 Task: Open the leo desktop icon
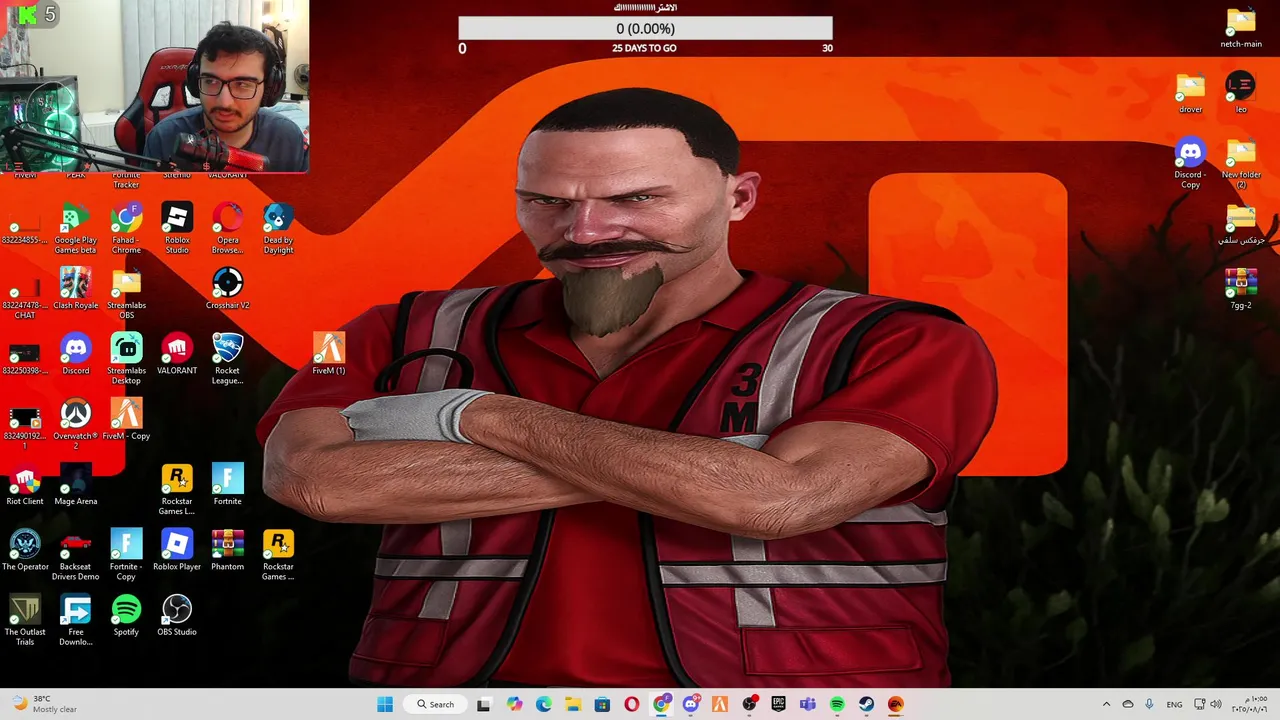[1240, 93]
